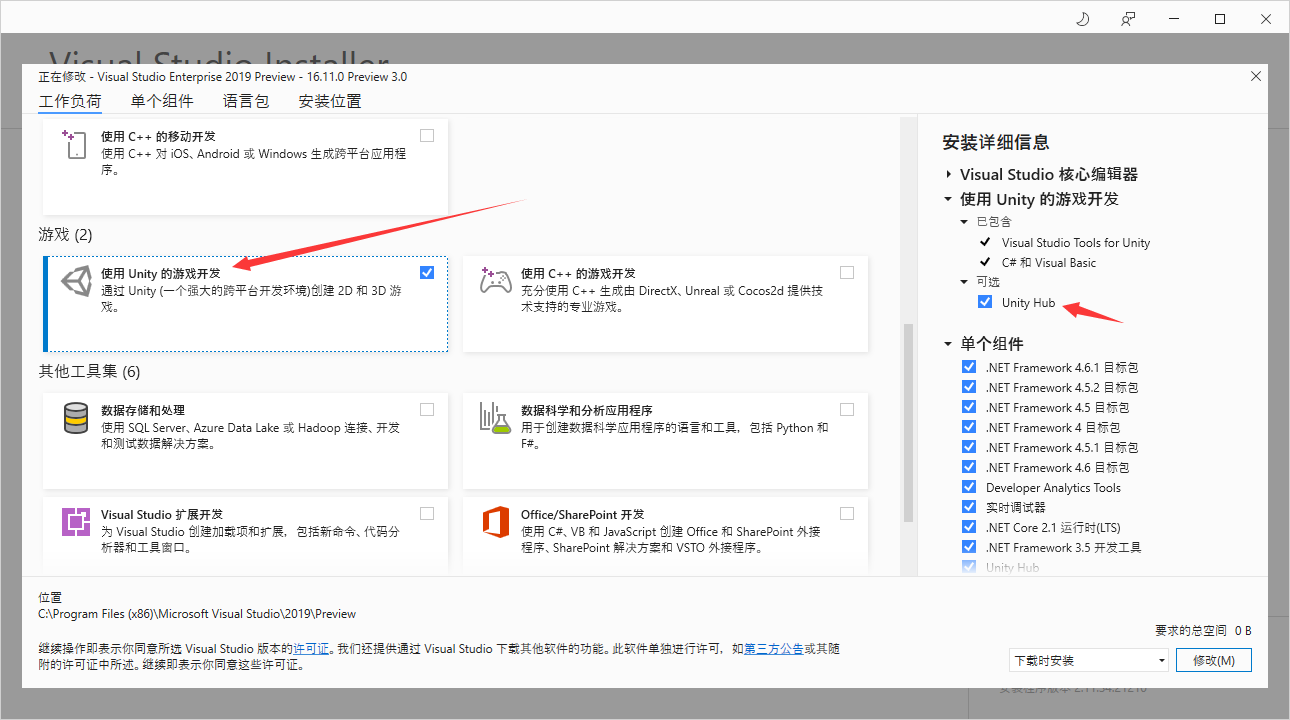Image resolution: width=1290 pixels, height=720 pixels.
Task: Collapse the 可选 section
Action: (964, 282)
